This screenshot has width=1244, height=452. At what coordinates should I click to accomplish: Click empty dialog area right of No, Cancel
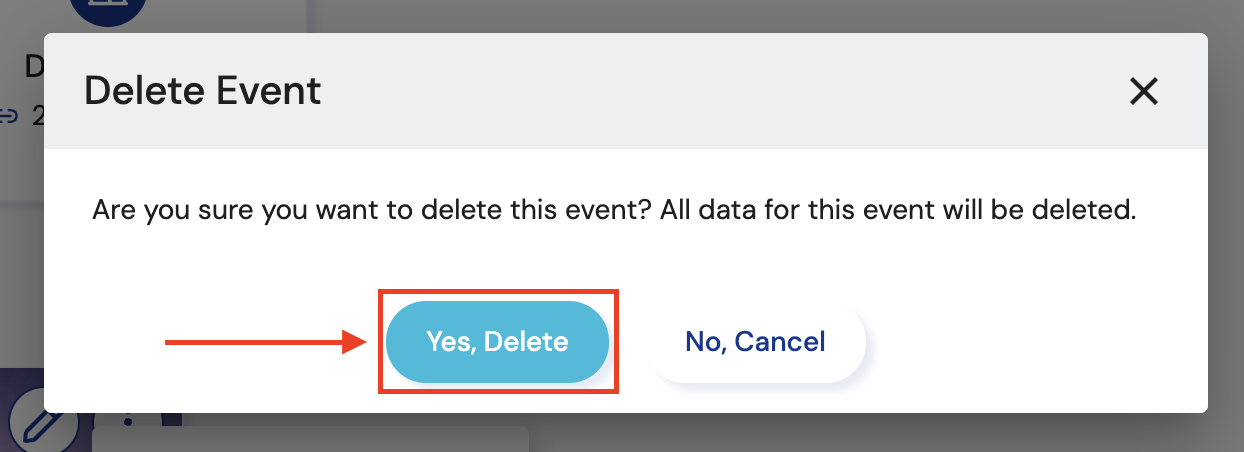pyautogui.click(x=1030, y=342)
